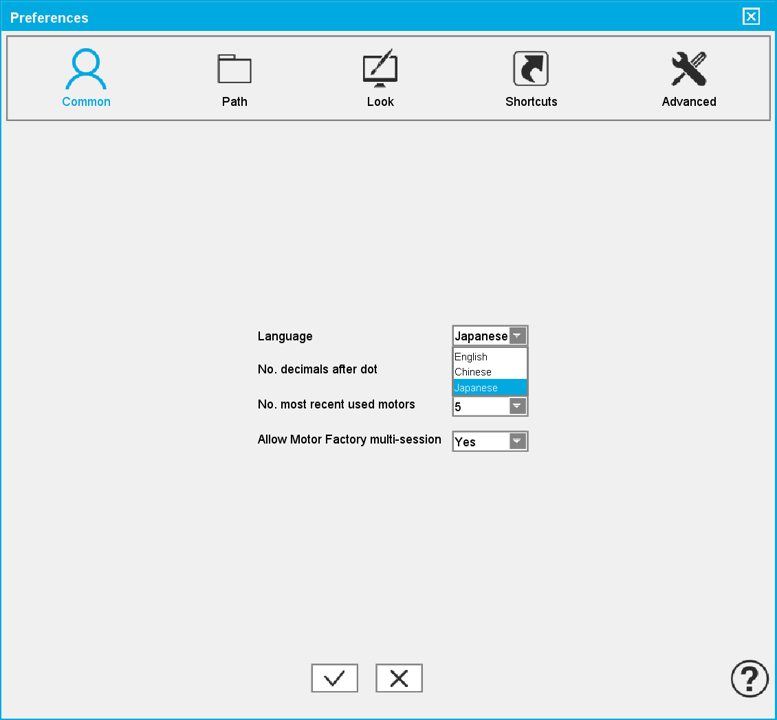Cancel changes with the X button
Screen dimensions: 777x720
click(x=399, y=678)
